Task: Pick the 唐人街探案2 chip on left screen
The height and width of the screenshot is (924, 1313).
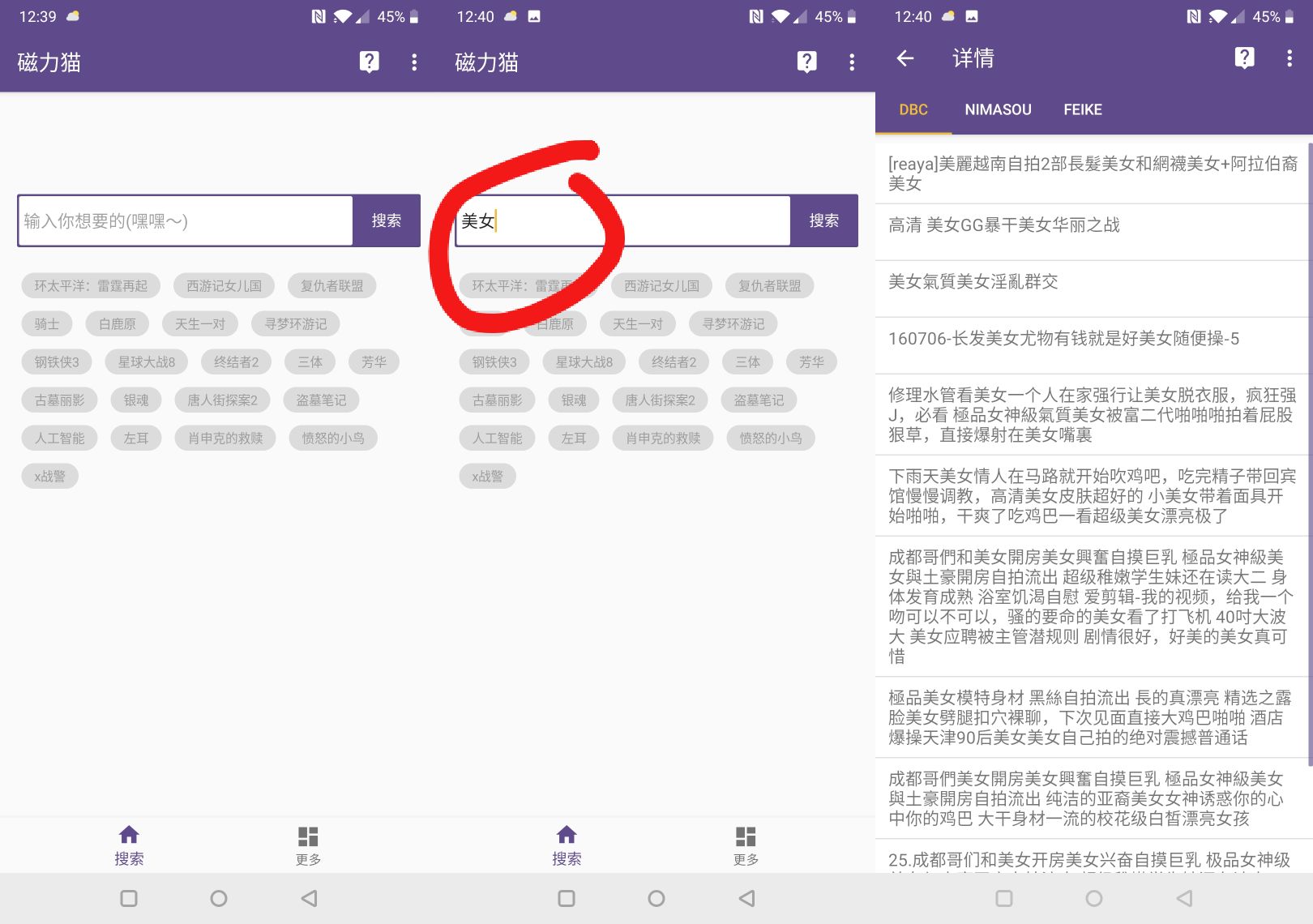Action: pos(222,400)
